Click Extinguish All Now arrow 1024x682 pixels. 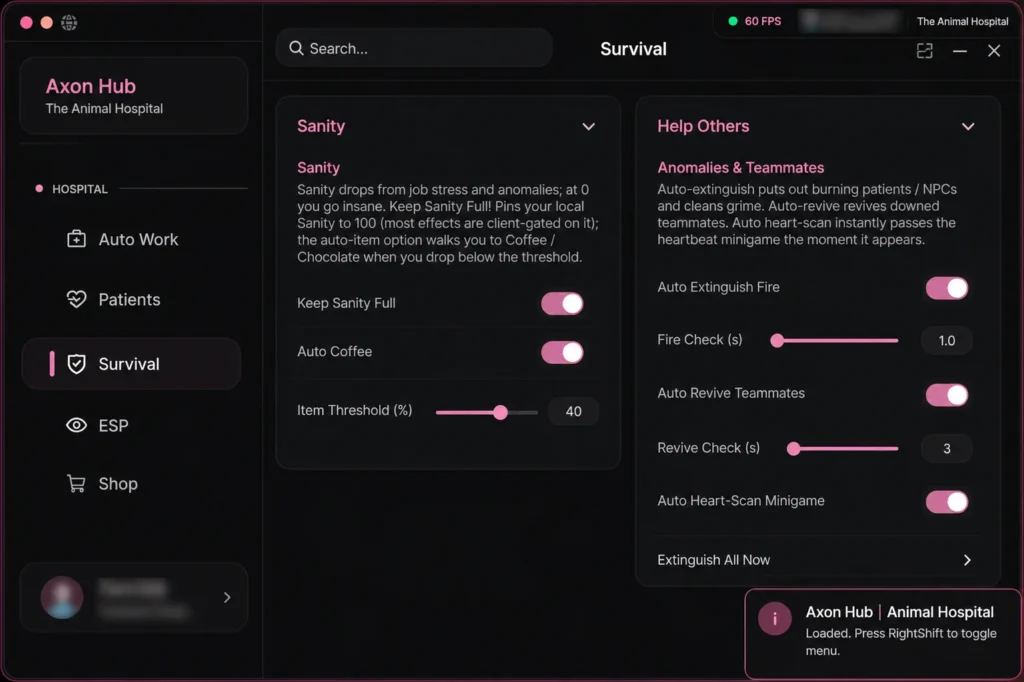click(967, 560)
